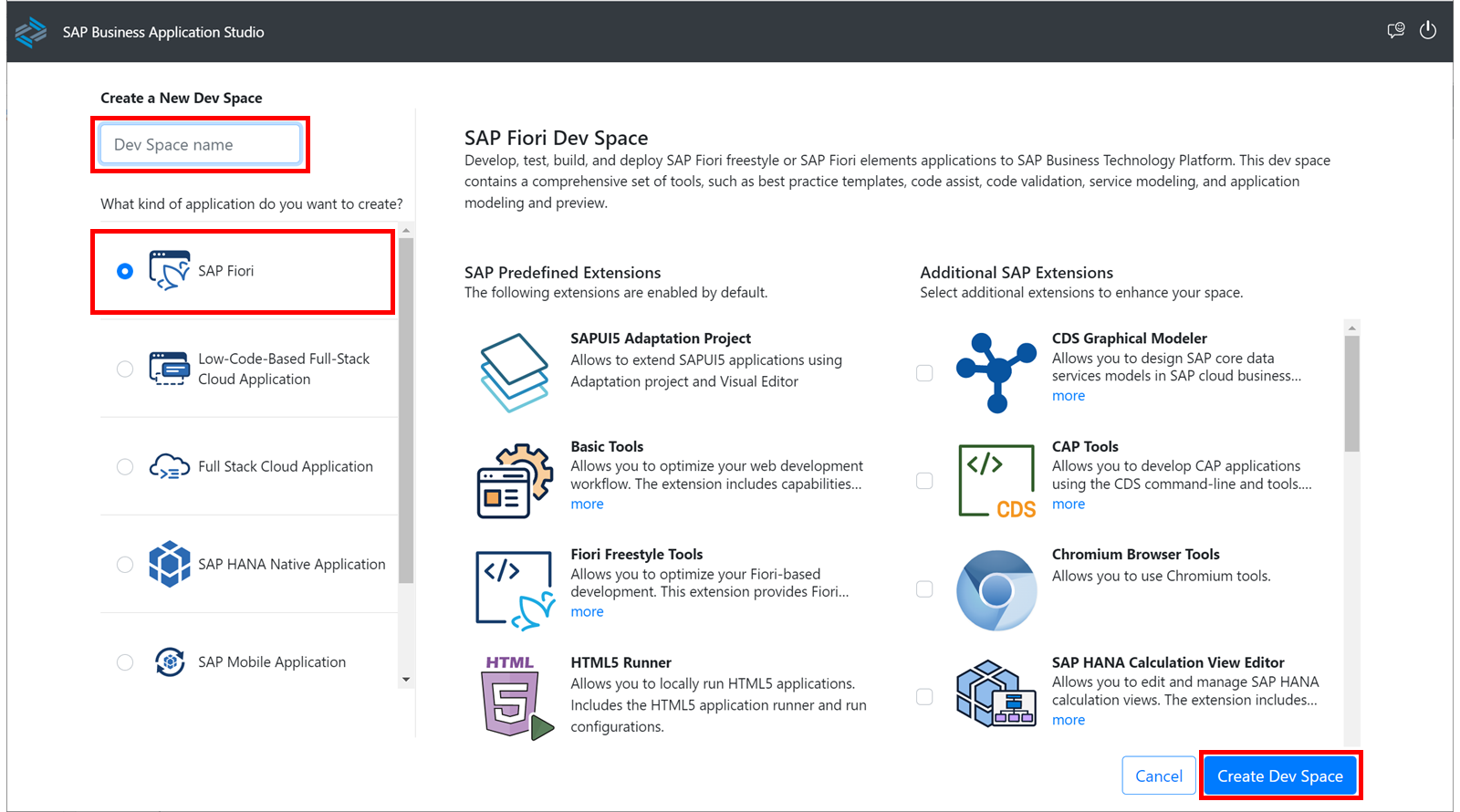Enable the CDS Graphical Modeler checkbox

924,372
